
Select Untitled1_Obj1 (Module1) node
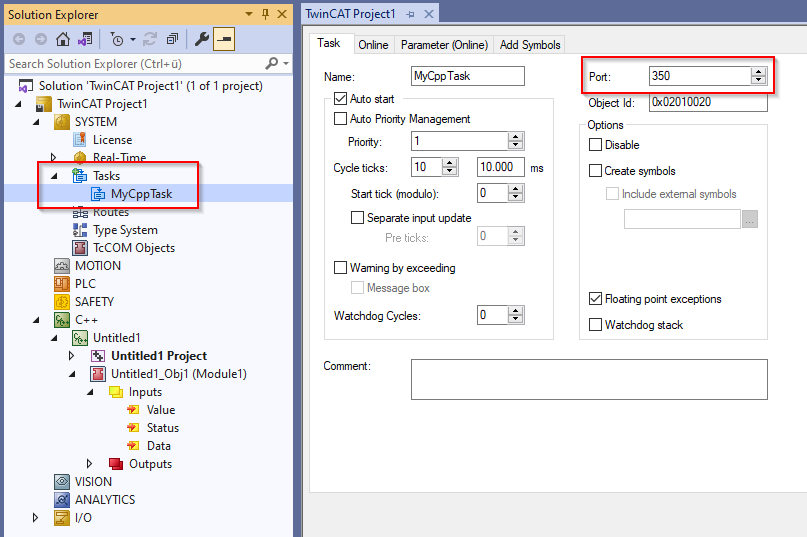[x=179, y=374]
